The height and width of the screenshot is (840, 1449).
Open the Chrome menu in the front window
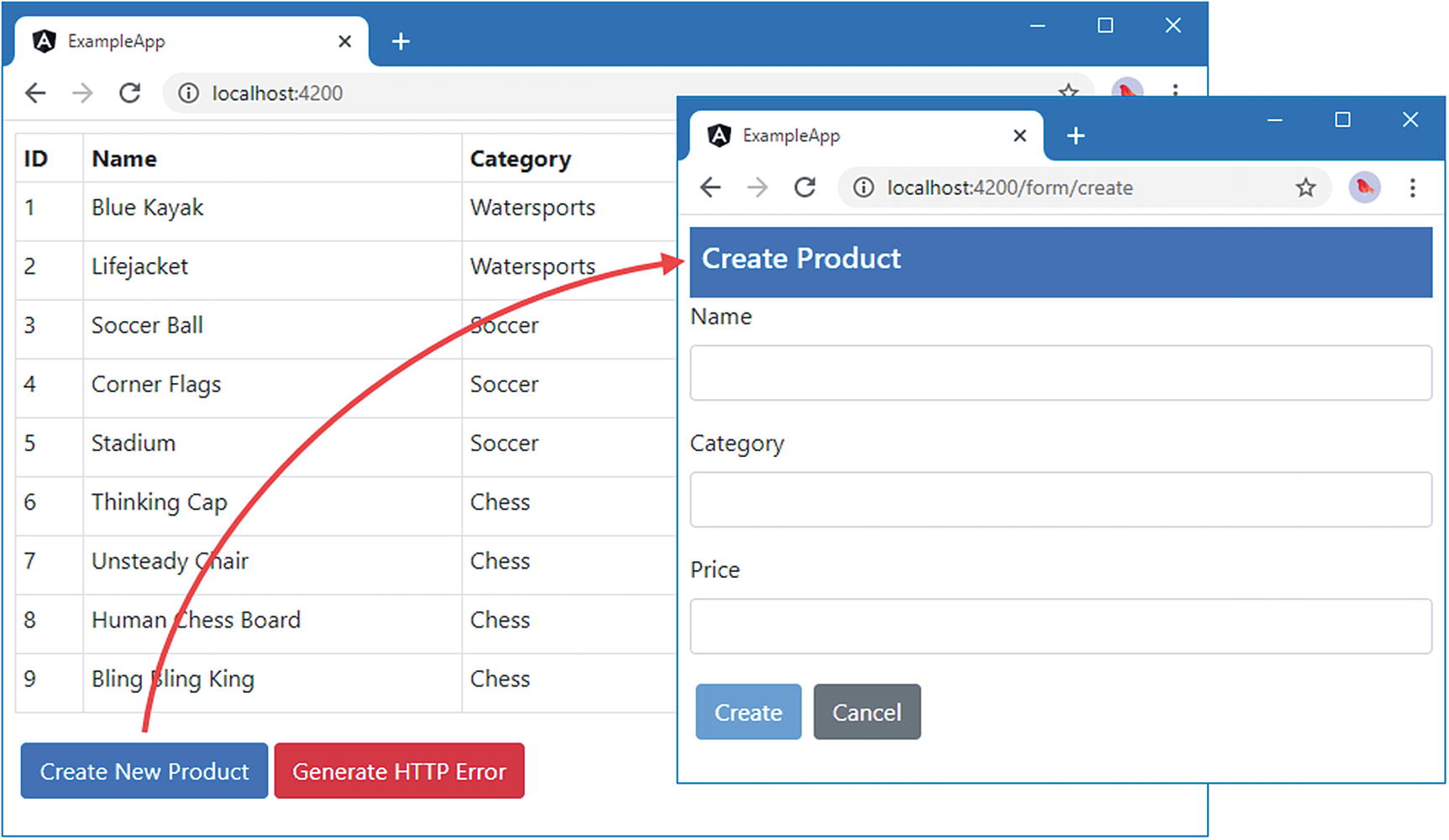pos(1412,187)
